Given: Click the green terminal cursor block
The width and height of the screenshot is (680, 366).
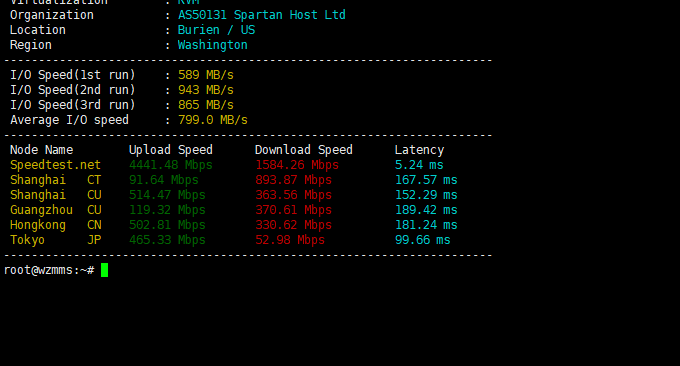Looking at the screenshot, I should click(x=105, y=270).
